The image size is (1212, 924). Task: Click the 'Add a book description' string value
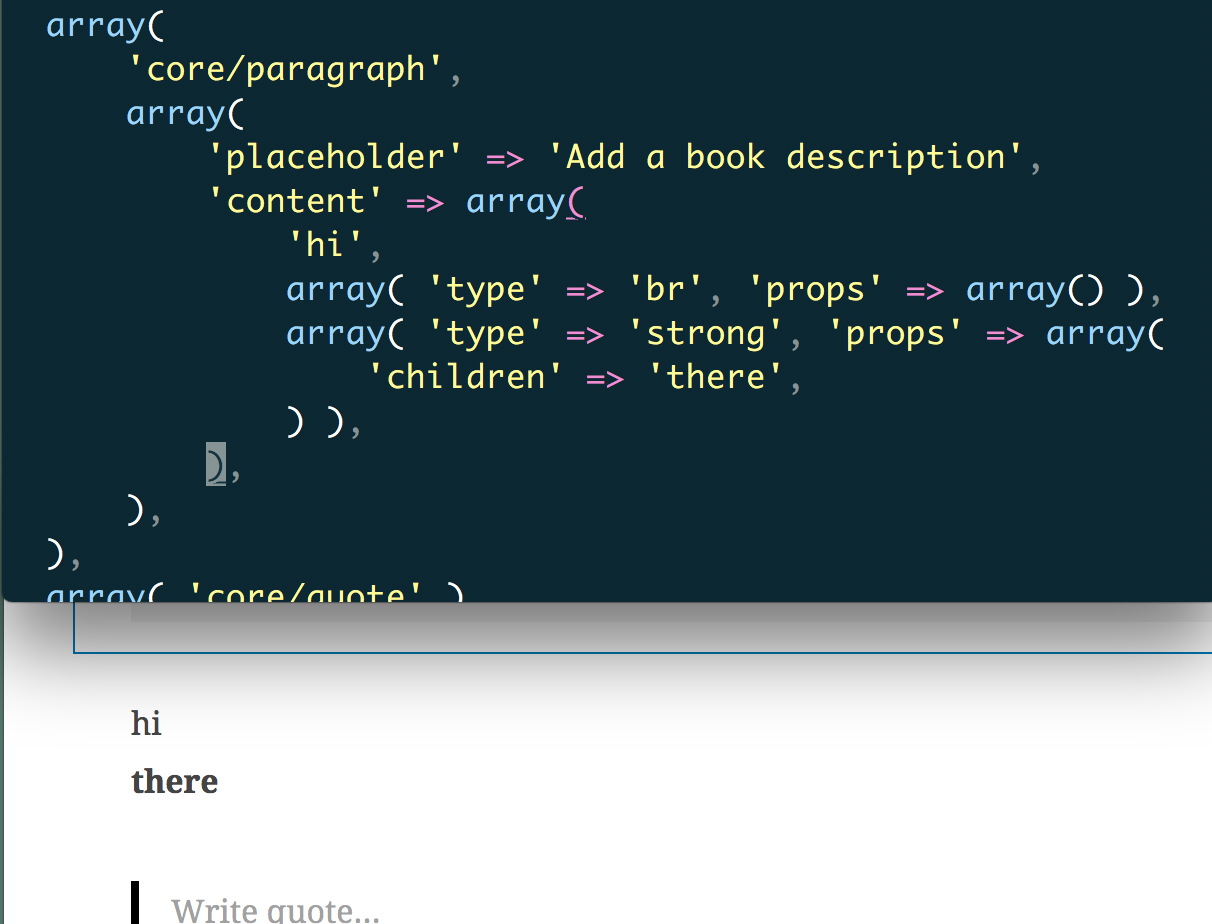click(789, 156)
